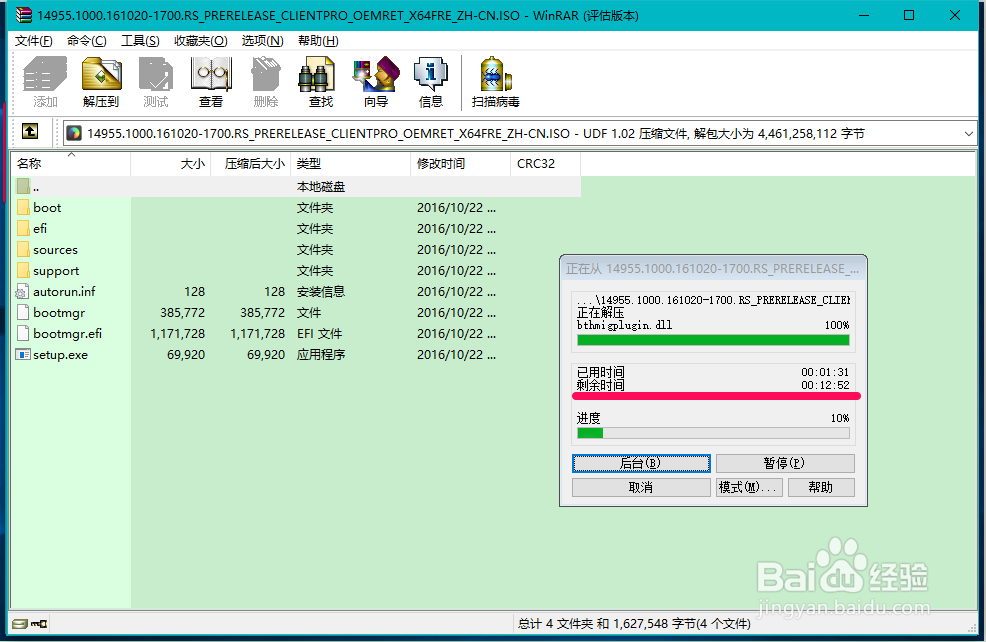Screen dimensions: 986x642
Task: Open the Tools (工具) menu
Action: (x=140, y=41)
